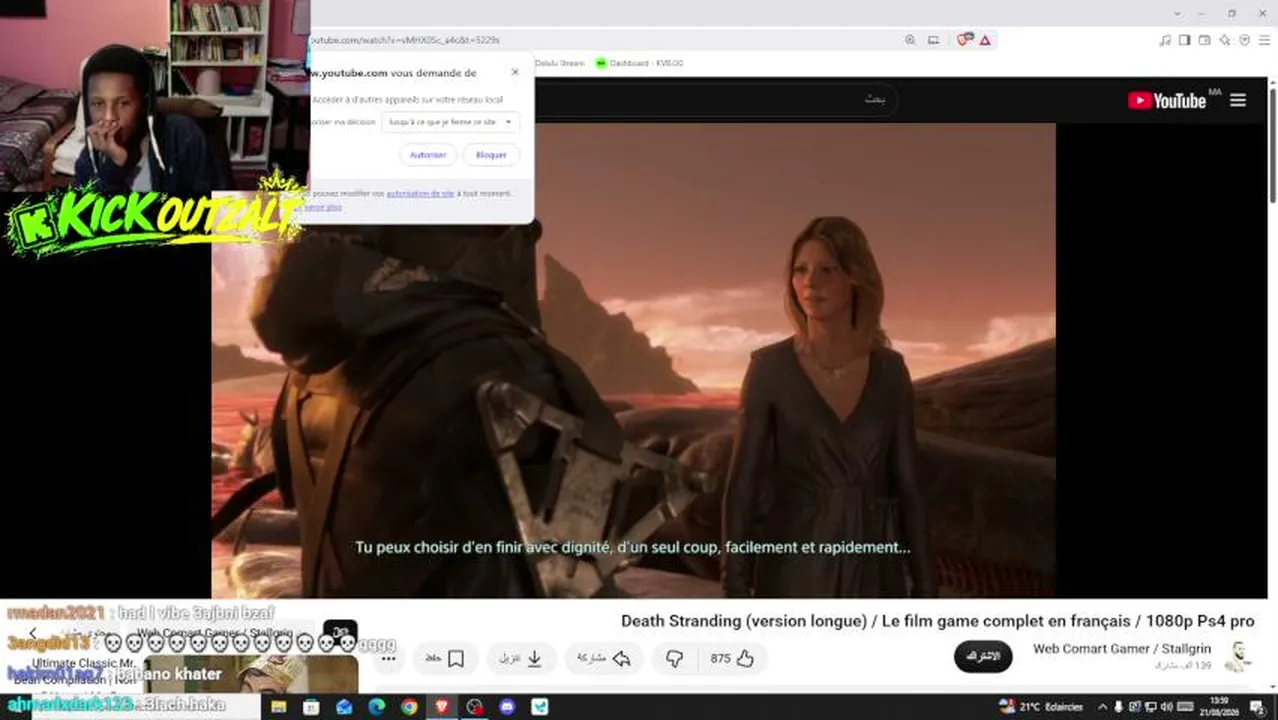Click the download arrow button
The image size is (1278, 720).
click(x=522, y=658)
